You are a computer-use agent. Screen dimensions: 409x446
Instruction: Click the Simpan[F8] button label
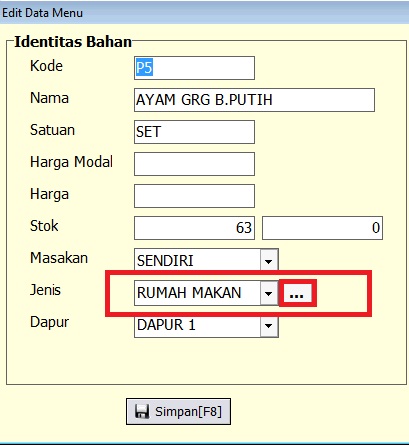point(188,412)
